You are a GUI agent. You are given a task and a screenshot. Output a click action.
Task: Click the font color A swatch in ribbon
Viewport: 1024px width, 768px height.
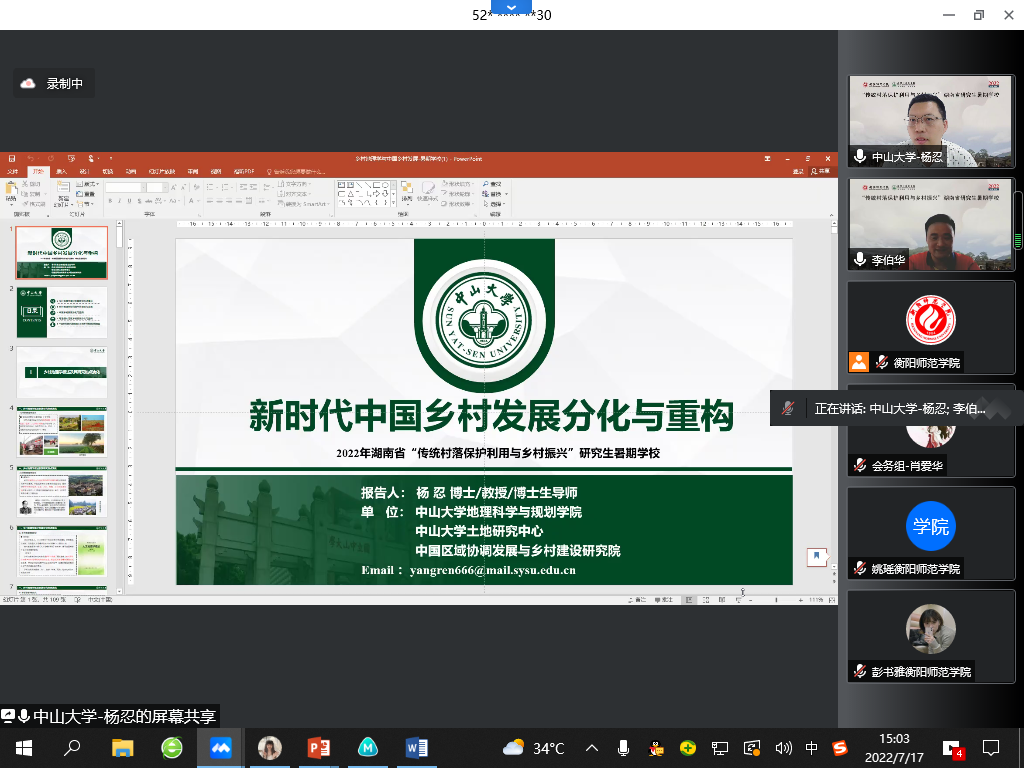pos(192,200)
